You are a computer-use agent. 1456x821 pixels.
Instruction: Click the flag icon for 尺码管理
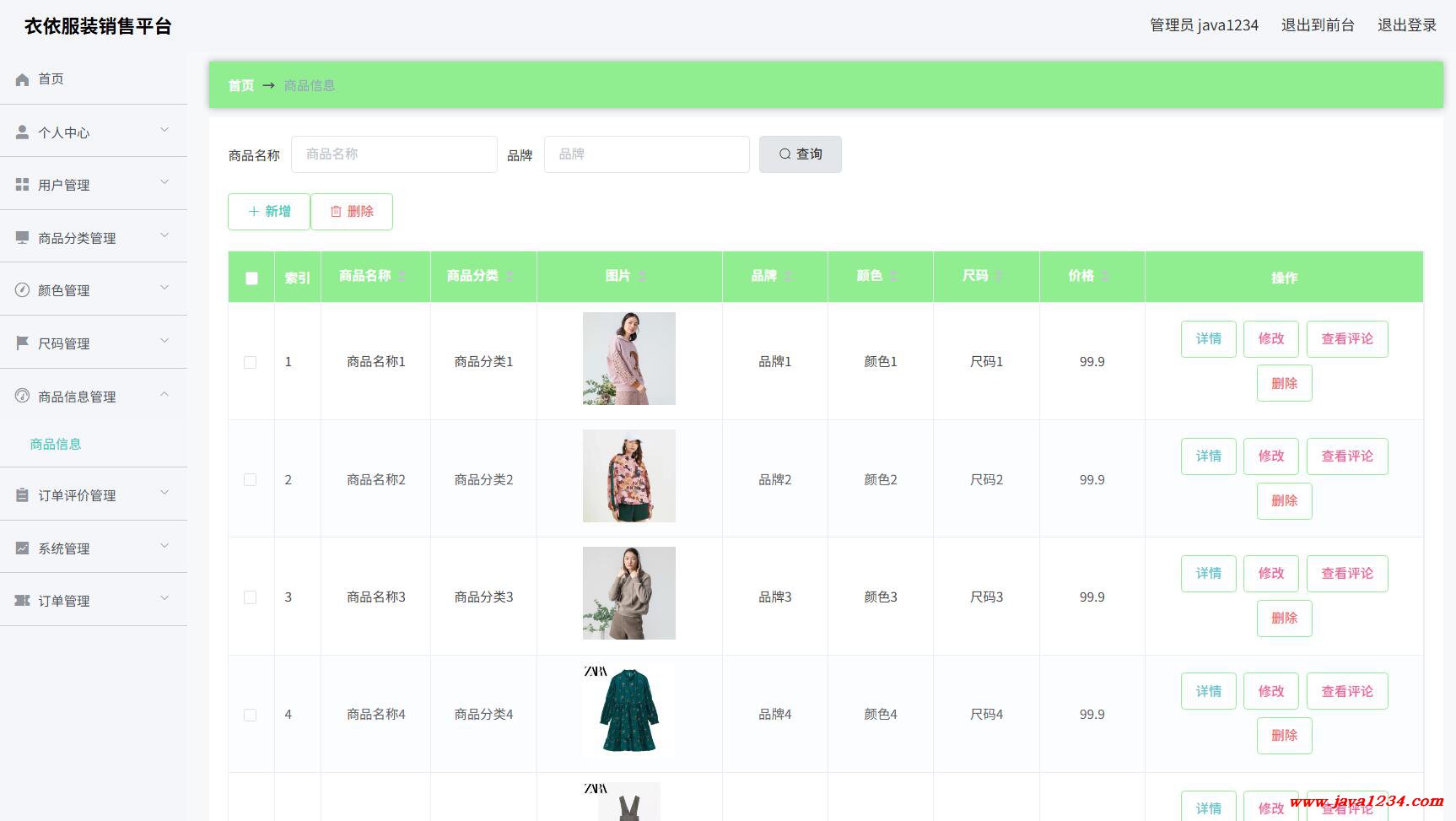pyautogui.click(x=22, y=343)
